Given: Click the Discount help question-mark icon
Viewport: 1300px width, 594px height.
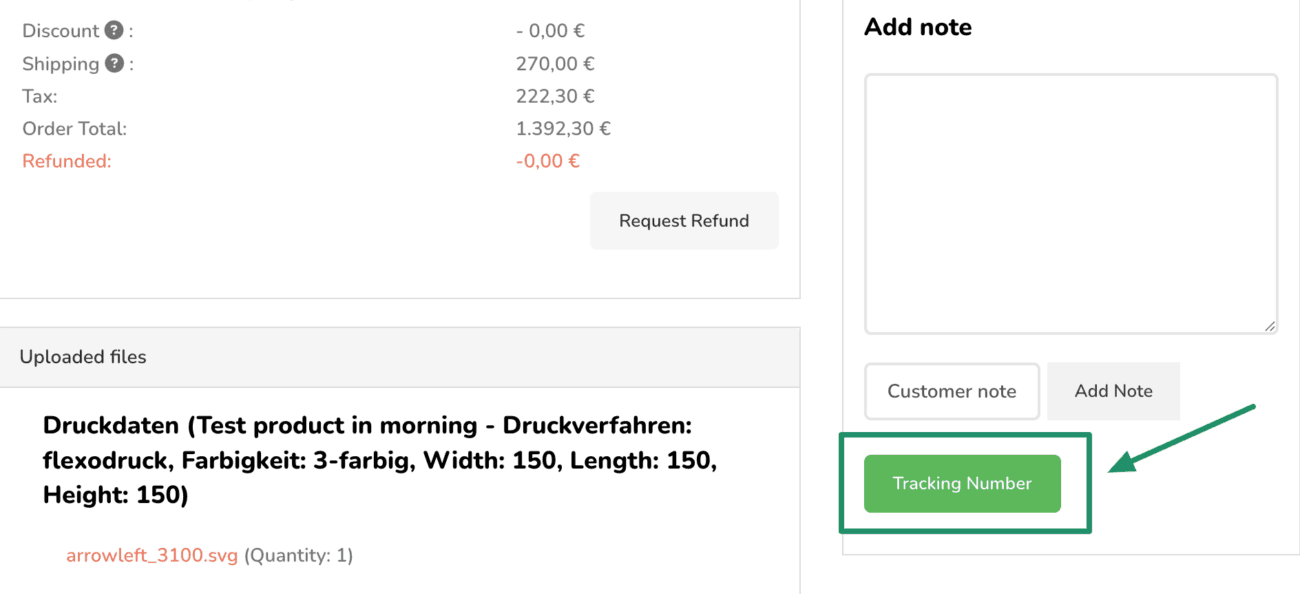Looking at the screenshot, I should pos(114,31).
